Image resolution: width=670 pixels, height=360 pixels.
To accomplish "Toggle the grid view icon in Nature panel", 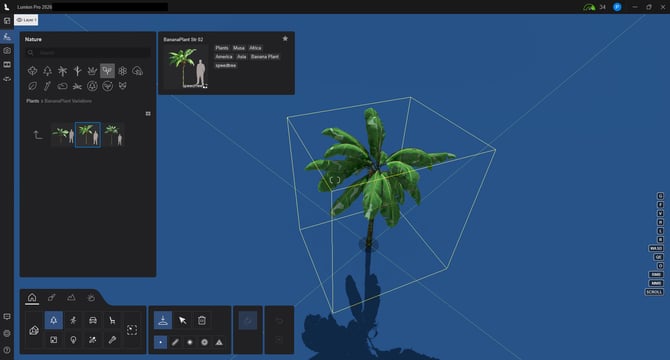I will pyautogui.click(x=148, y=114).
